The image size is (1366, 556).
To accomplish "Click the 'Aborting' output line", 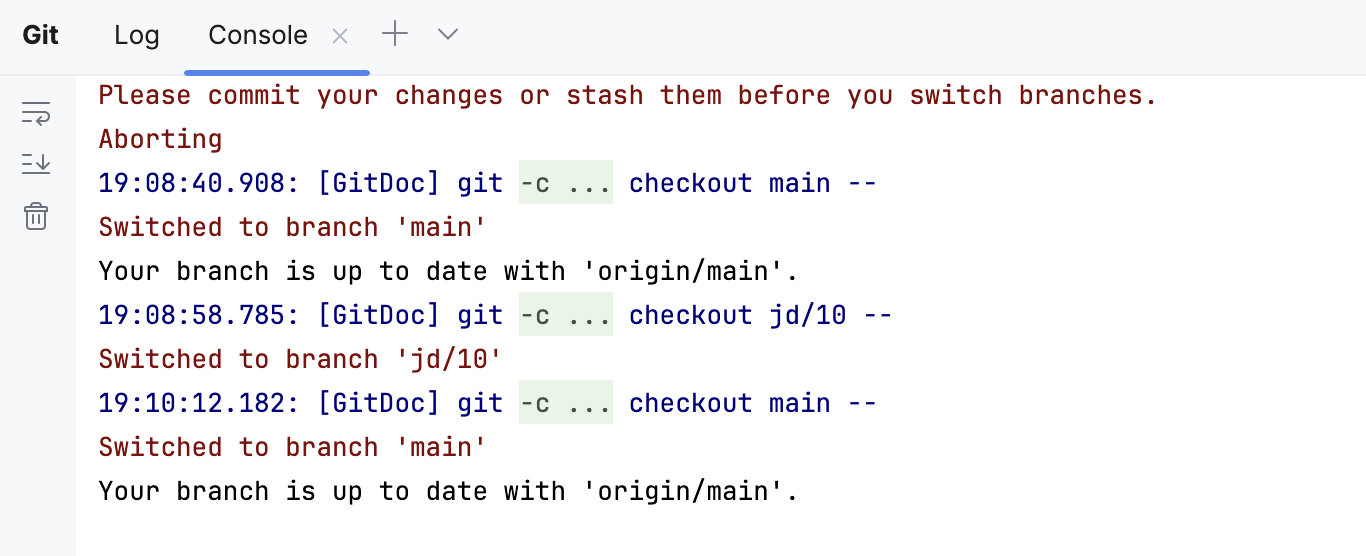I will pyautogui.click(x=160, y=139).
